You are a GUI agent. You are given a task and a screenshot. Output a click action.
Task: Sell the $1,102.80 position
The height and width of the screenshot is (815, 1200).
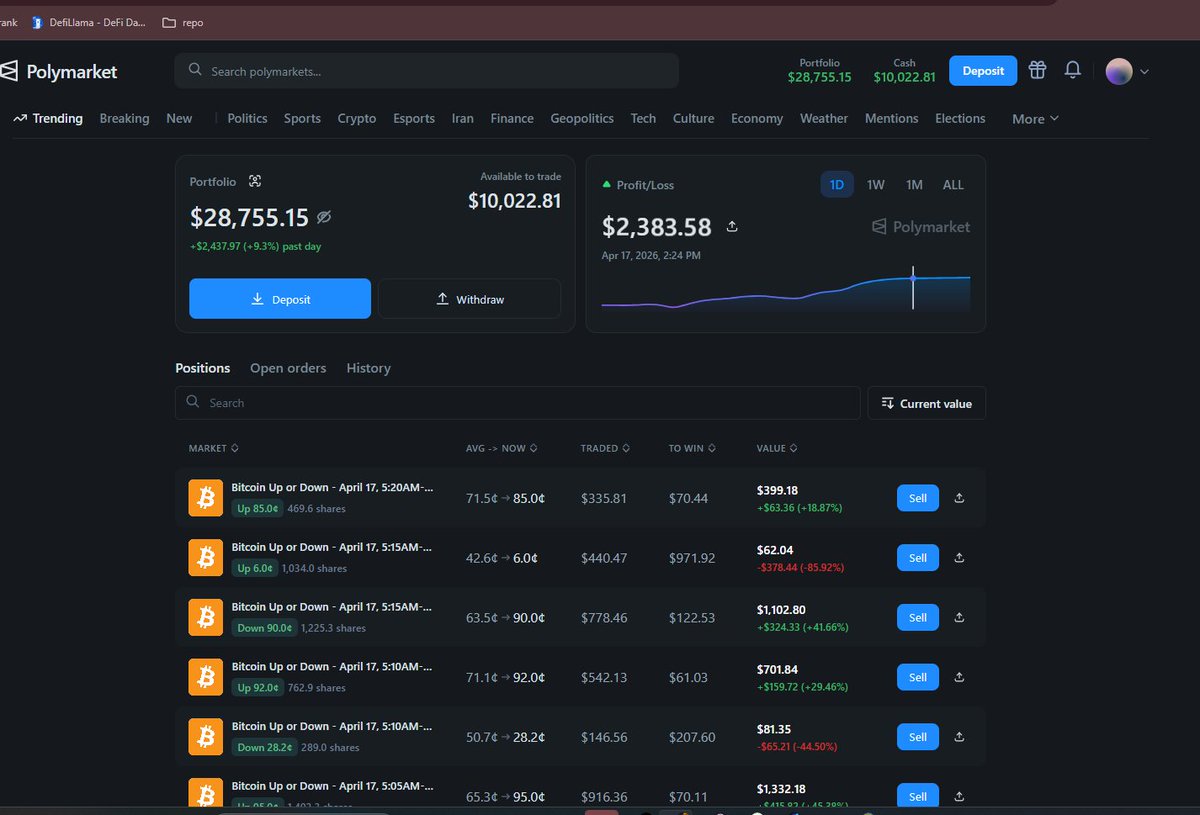click(918, 617)
